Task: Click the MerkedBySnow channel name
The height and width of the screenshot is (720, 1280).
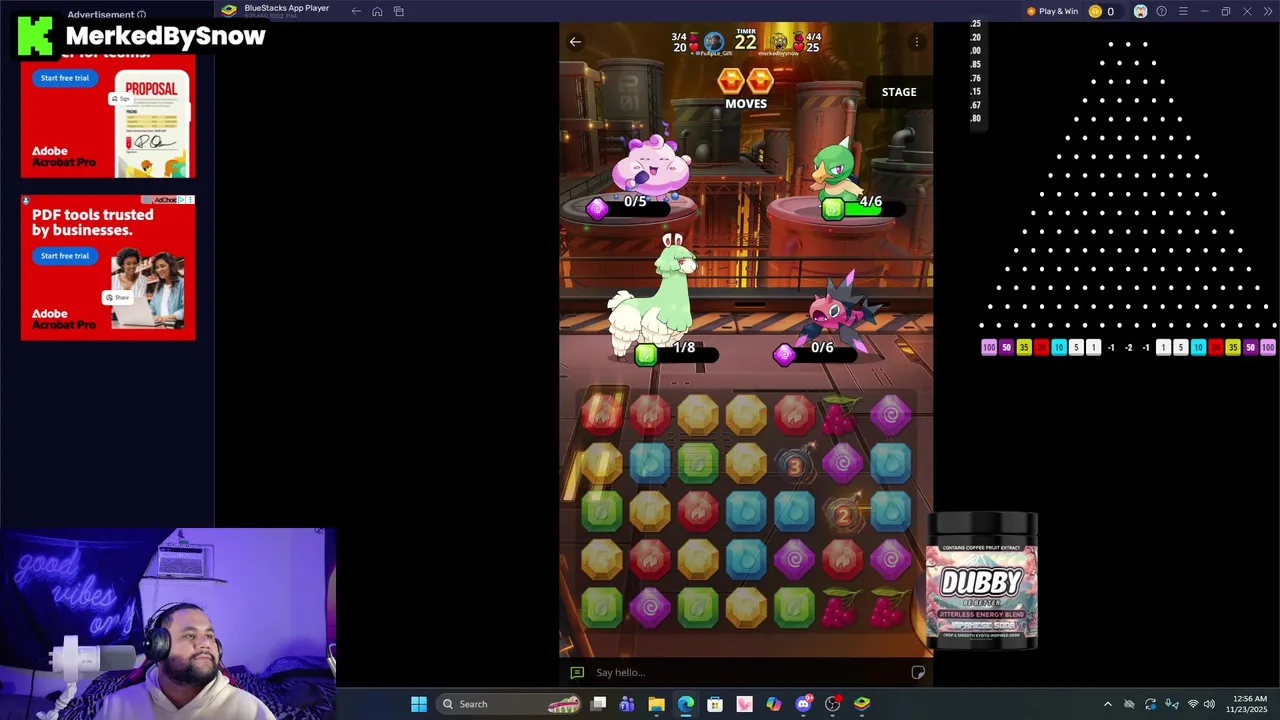Action: click(x=166, y=36)
